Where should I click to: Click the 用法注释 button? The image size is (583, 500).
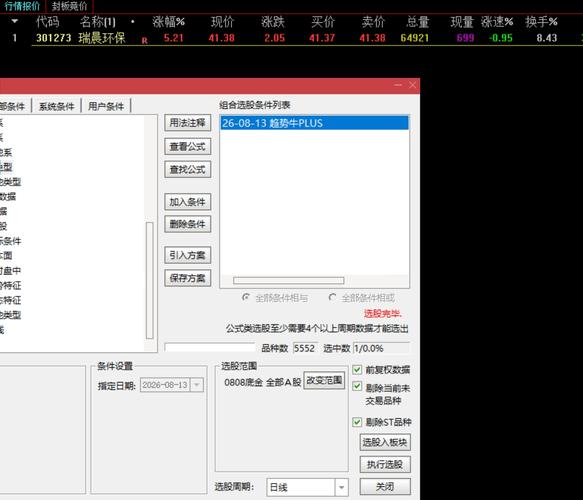click(187, 123)
